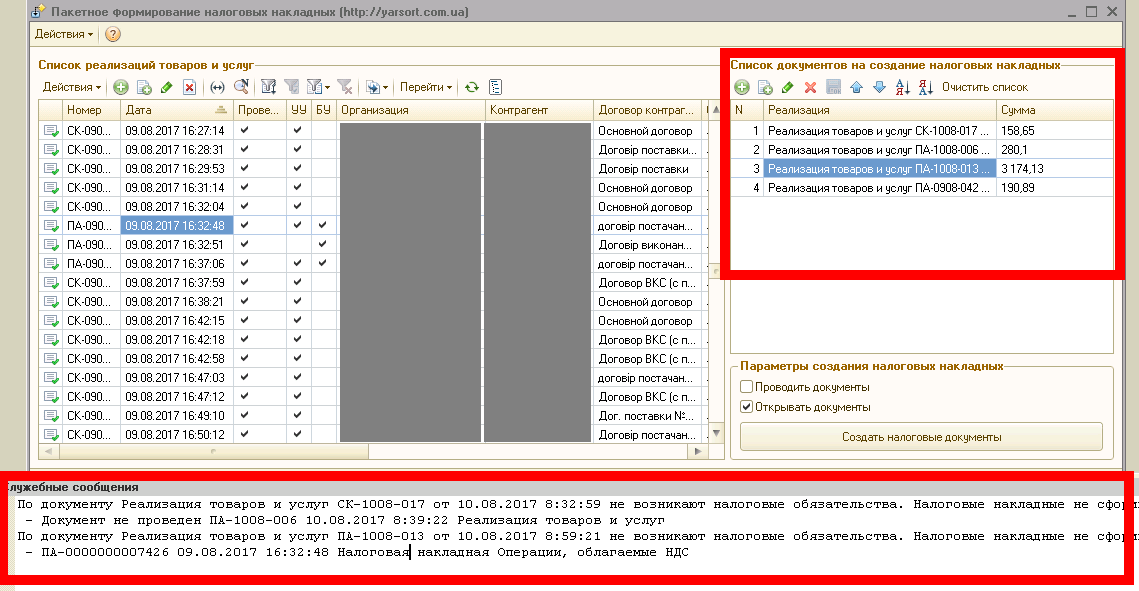Click the sum value 3 174,13
Viewport: 1139px width, 591px height.
click(1023, 168)
